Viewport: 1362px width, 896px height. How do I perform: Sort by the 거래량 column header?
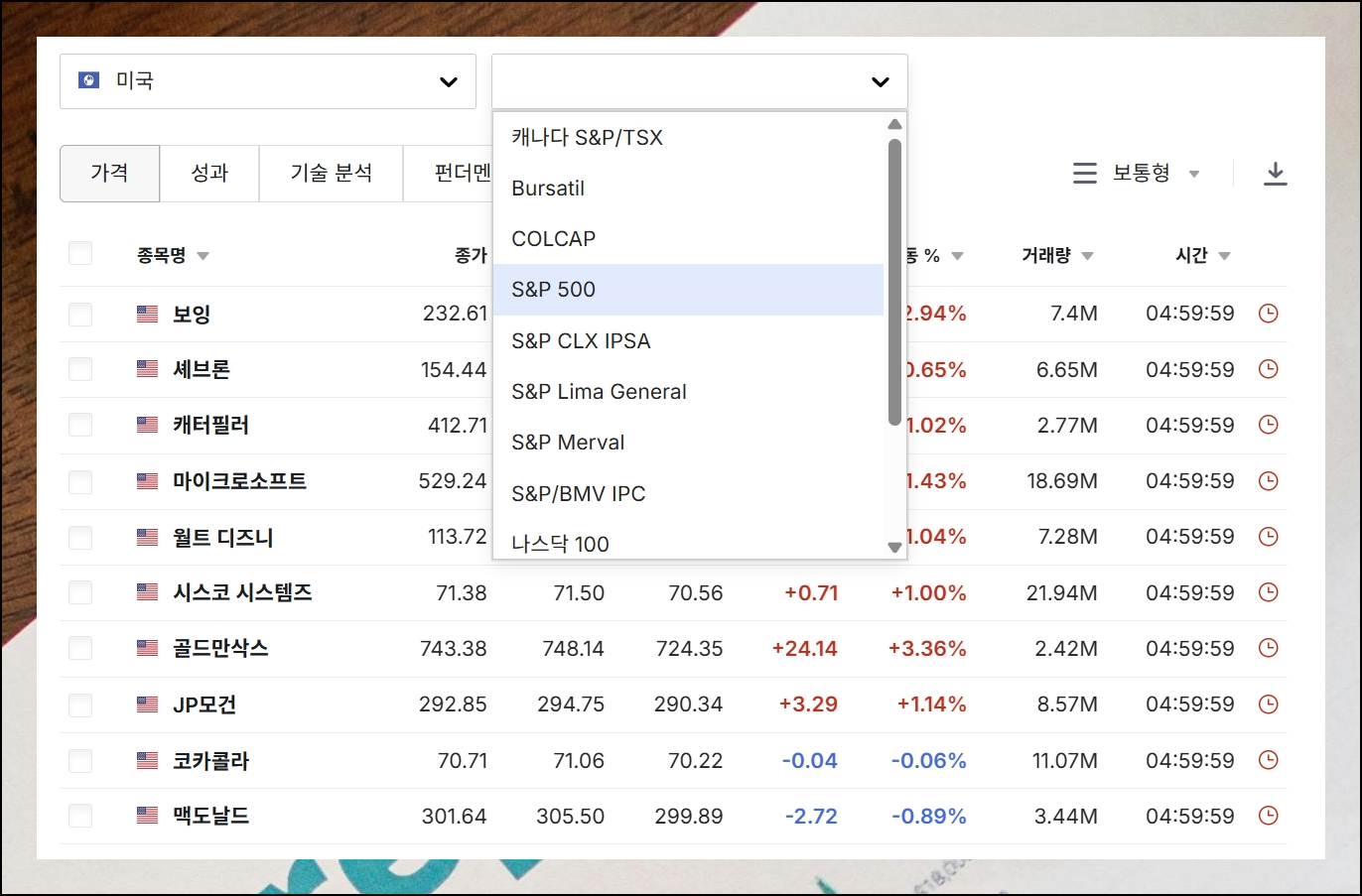point(1057,255)
